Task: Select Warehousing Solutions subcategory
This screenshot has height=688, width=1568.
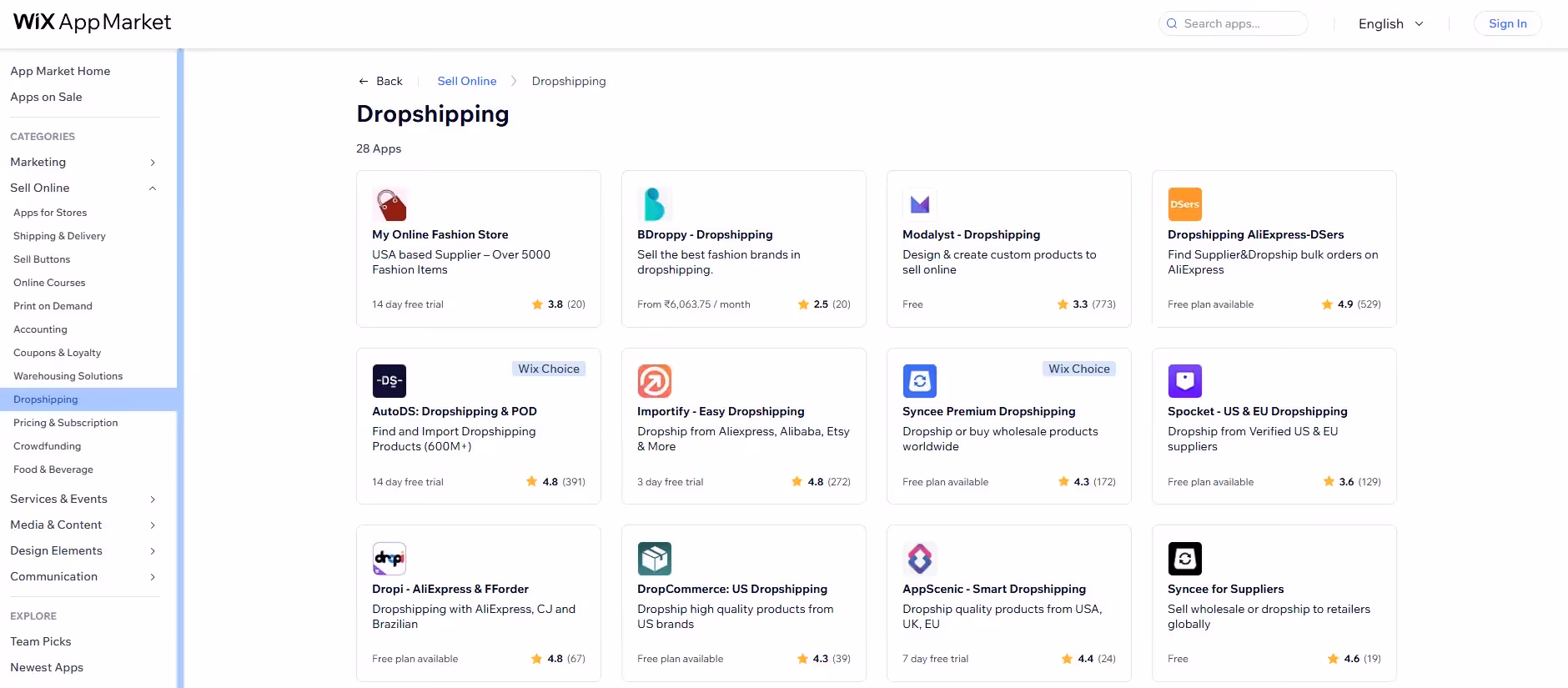Action: pos(68,376)
